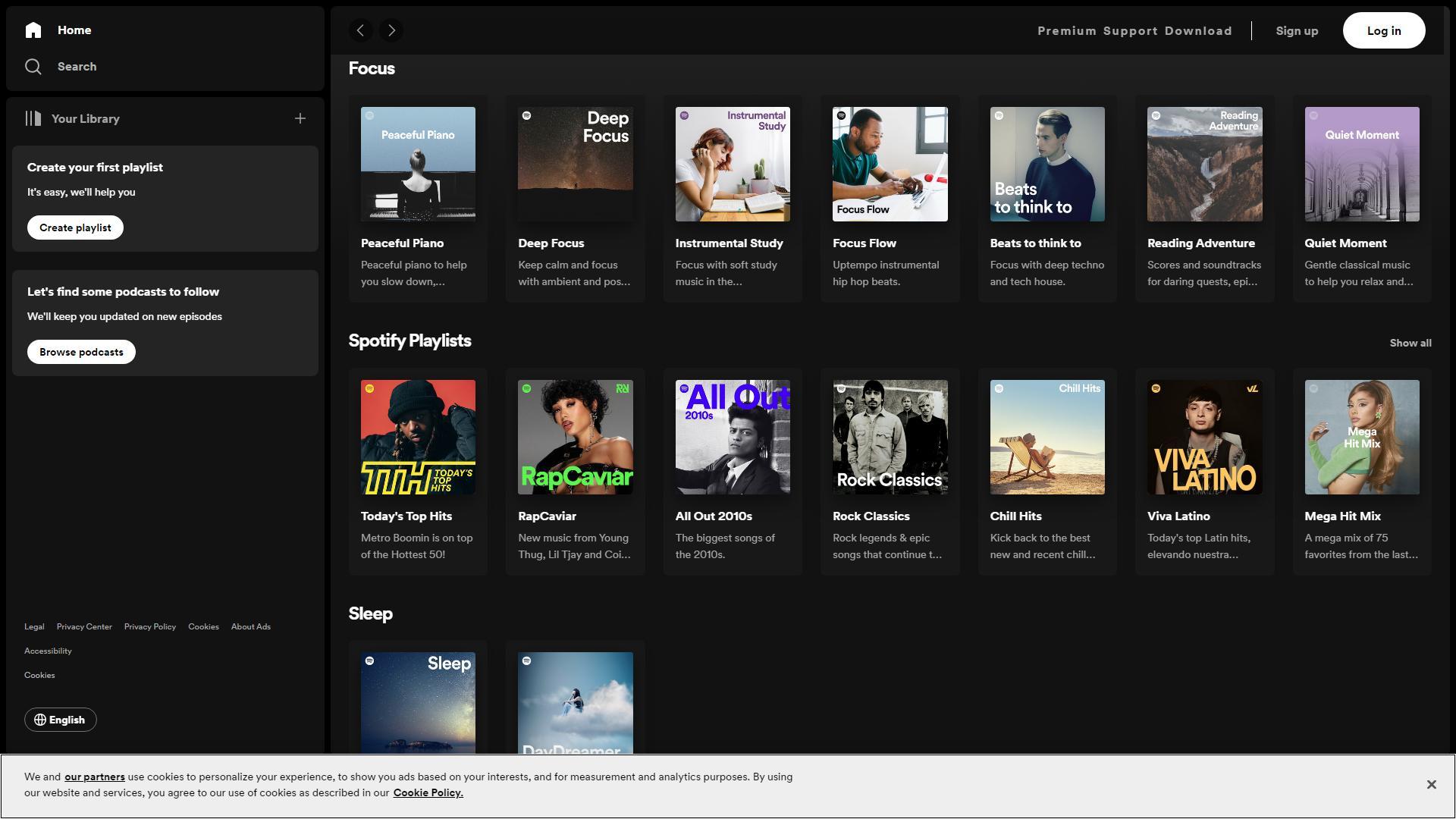Click the Log in button
The height and width of the screenshot is (819, 1456).
tap(1384, 30)
